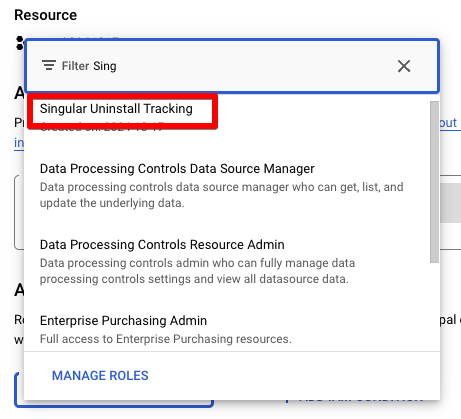
Task: Click the partly covered ADD IAM CONDITION button
Action: coord(355,401)
